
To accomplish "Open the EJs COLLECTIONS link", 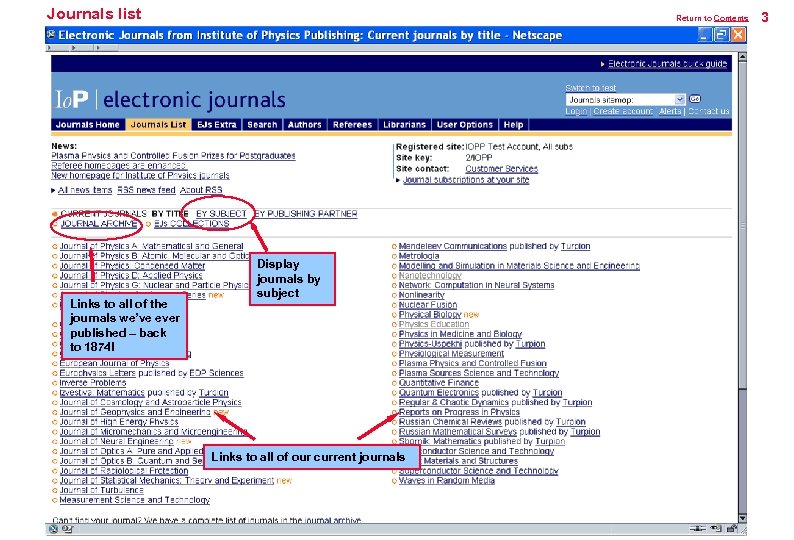I will (192, 223).
